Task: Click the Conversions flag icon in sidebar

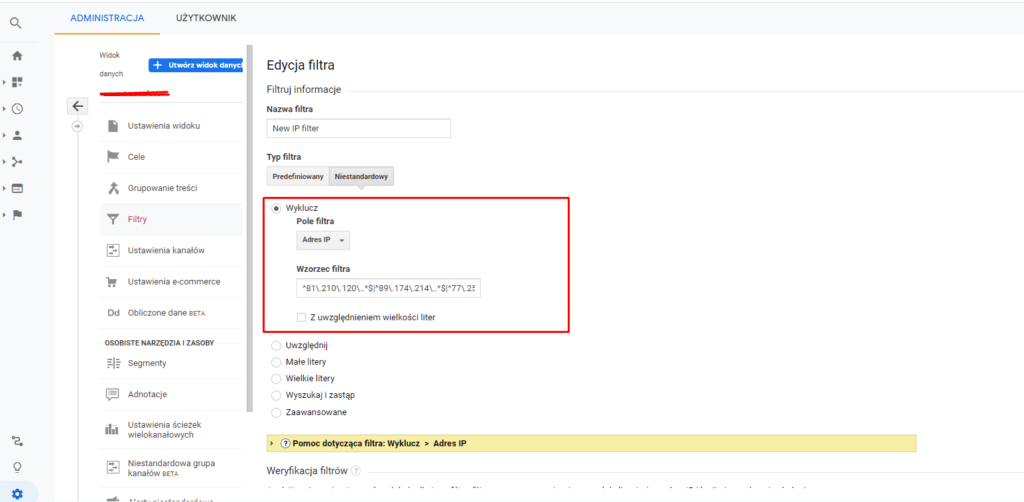Action: [17, 214]
